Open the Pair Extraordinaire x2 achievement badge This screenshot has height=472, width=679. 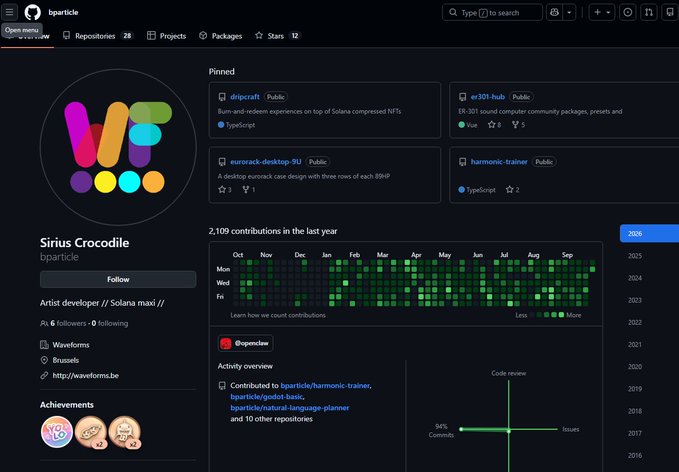pyautogui.click(x=91, y=432)
